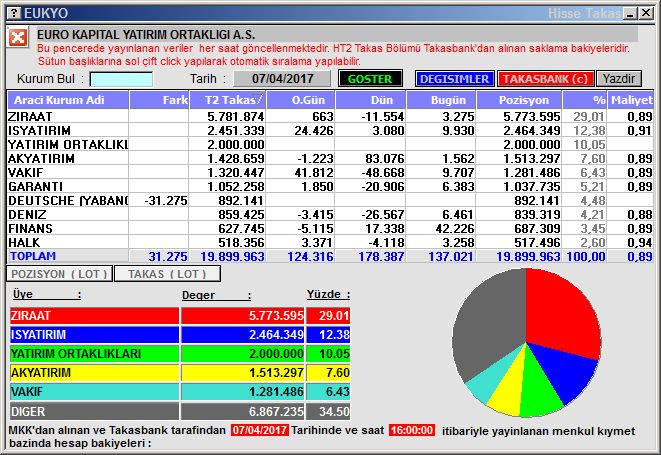Click the GOSTER button
The height and width of the screenshot is (455, 661).
pyautogui.click(x=370, y=79)
